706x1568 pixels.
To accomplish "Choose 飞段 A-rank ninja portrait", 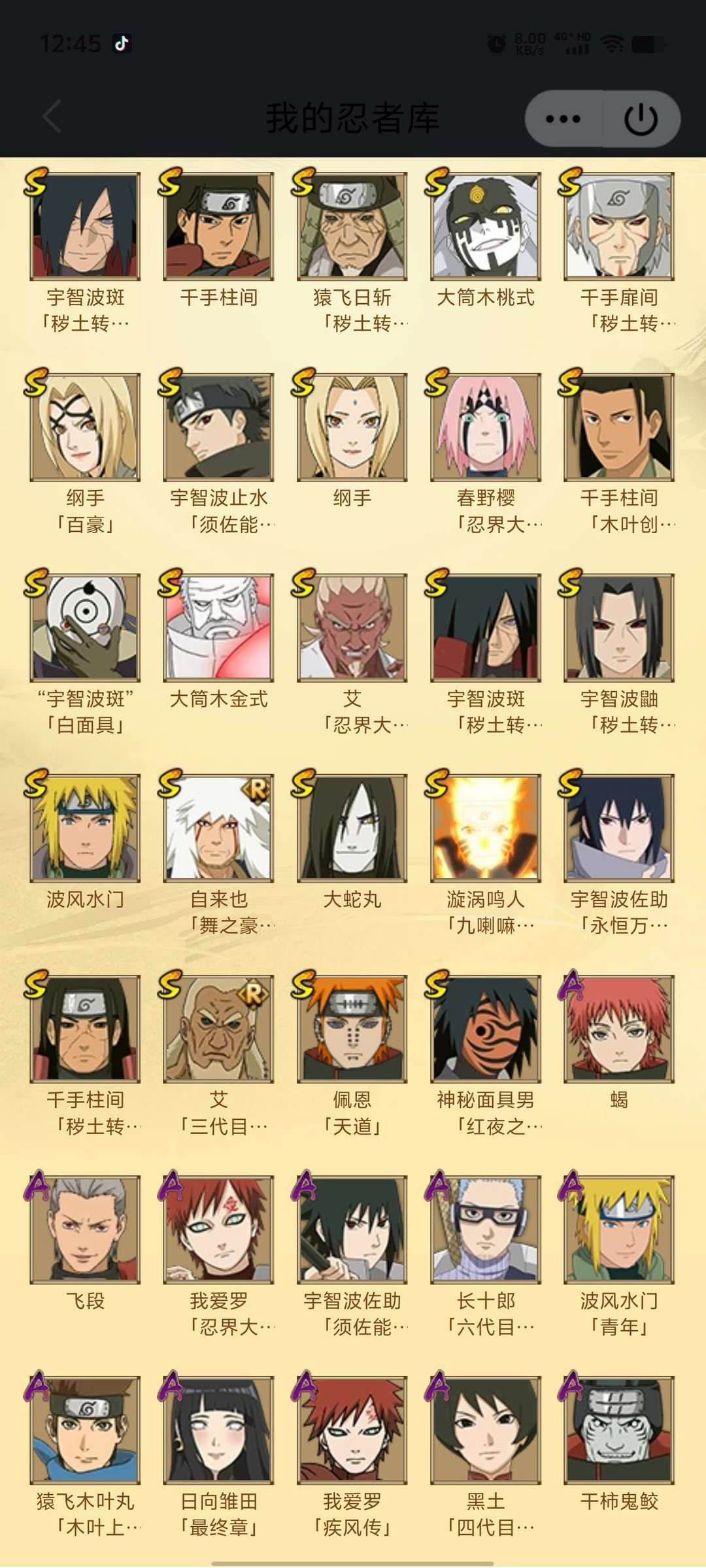I will pos(86,1229).
